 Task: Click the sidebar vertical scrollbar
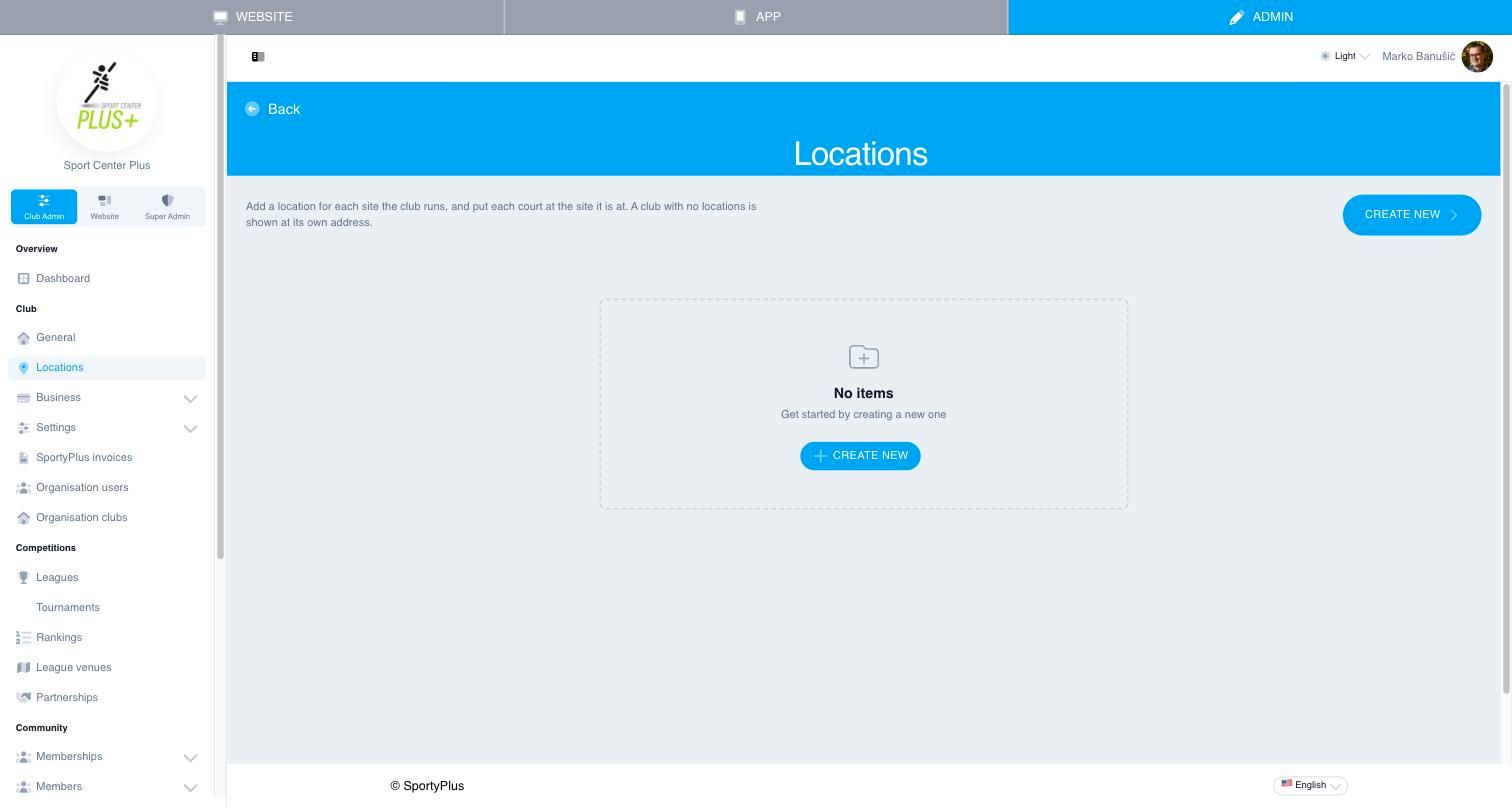[x=220, y=296]
